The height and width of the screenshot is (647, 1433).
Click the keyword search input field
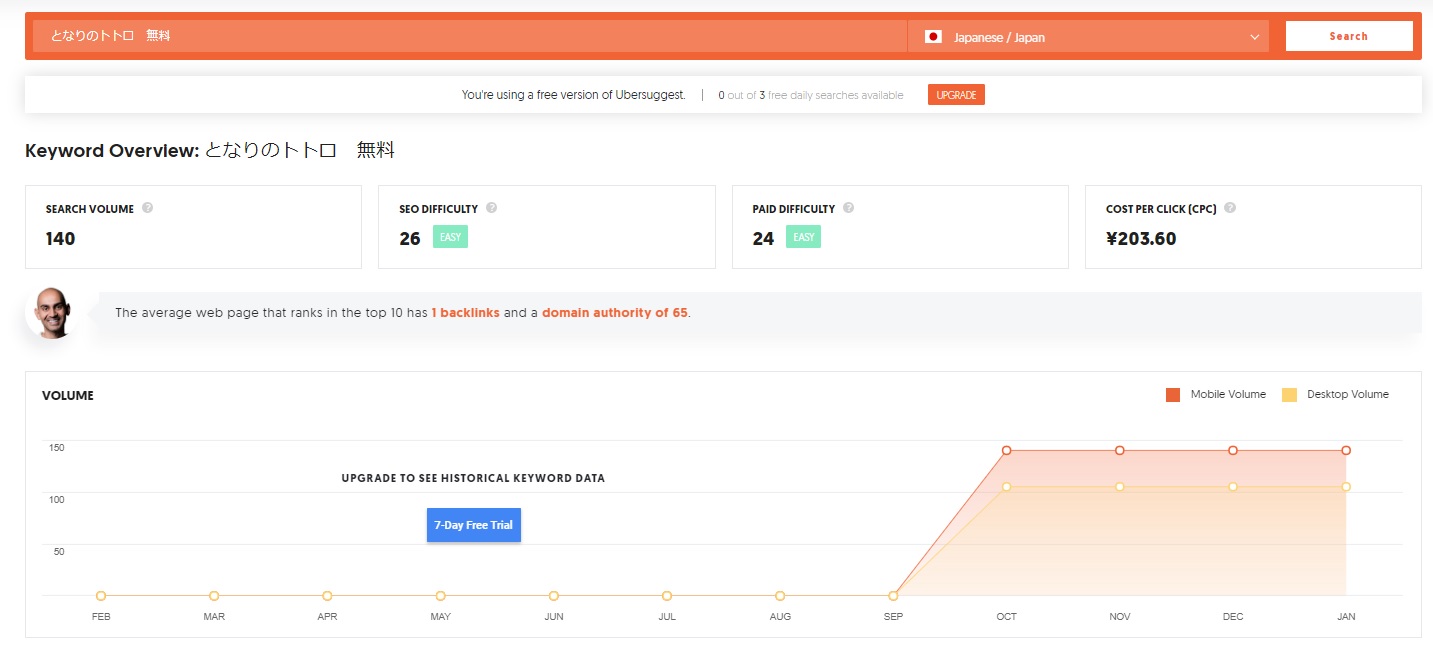coord(470,36)
